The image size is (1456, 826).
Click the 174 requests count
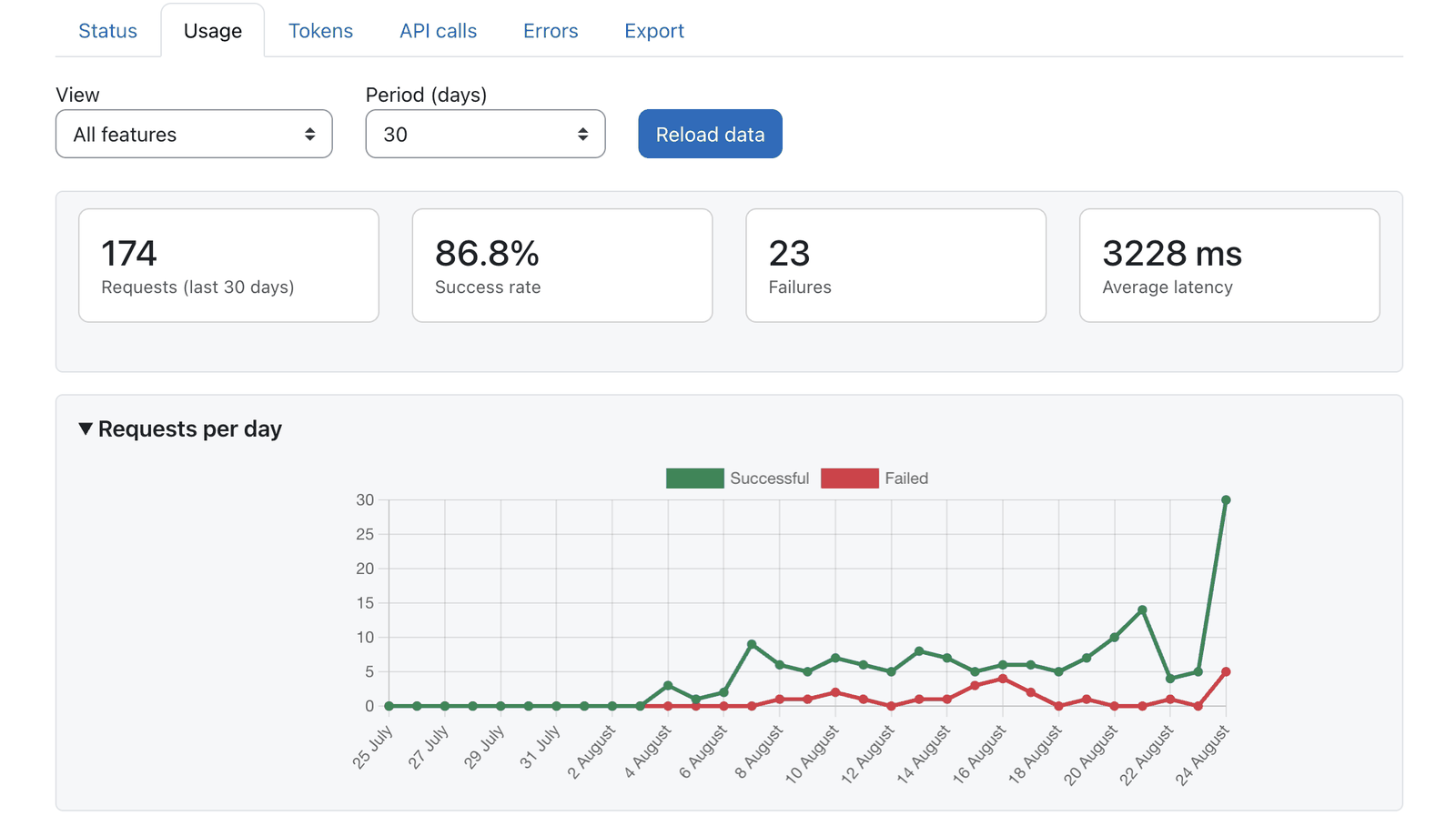[129, 253]
